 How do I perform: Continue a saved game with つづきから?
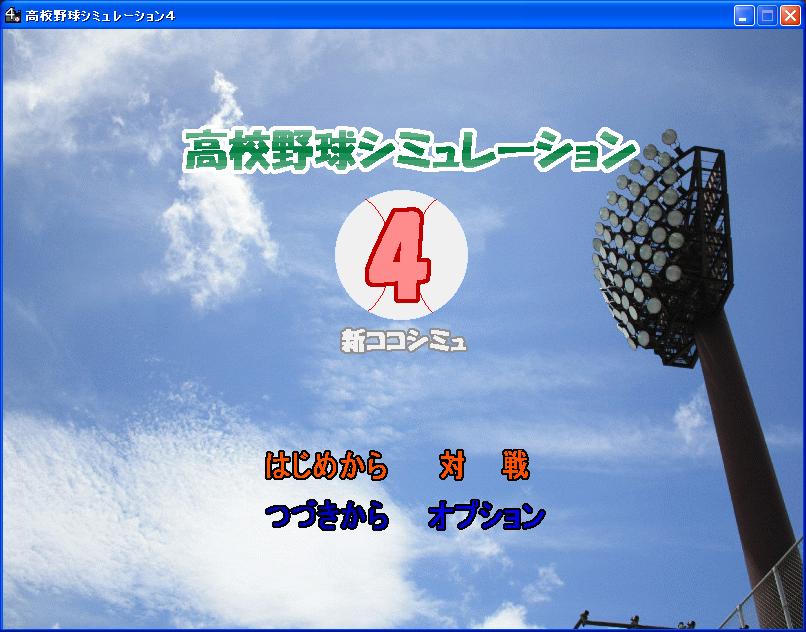(327, 516)
